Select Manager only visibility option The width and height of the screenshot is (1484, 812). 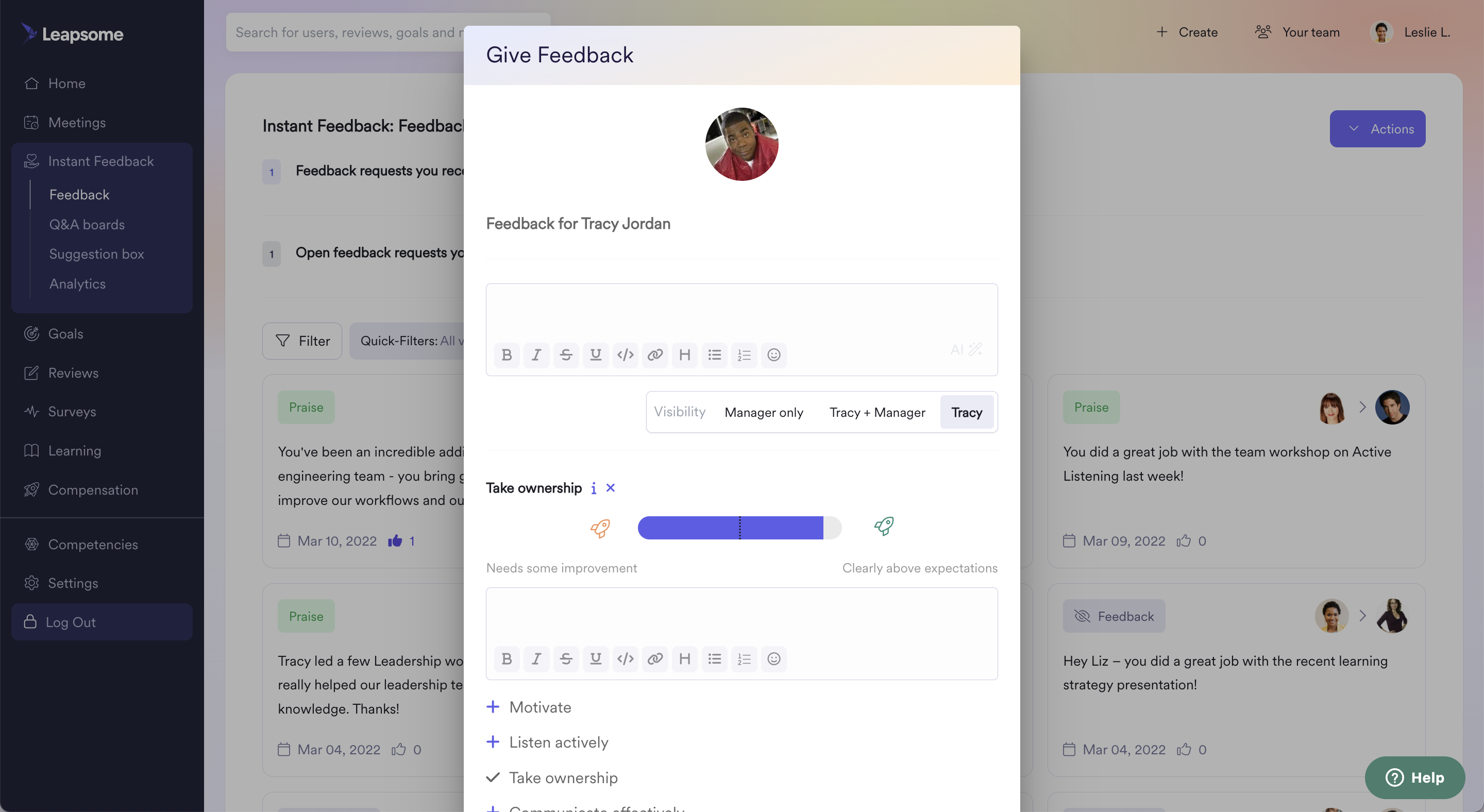[x=763, y=411]
